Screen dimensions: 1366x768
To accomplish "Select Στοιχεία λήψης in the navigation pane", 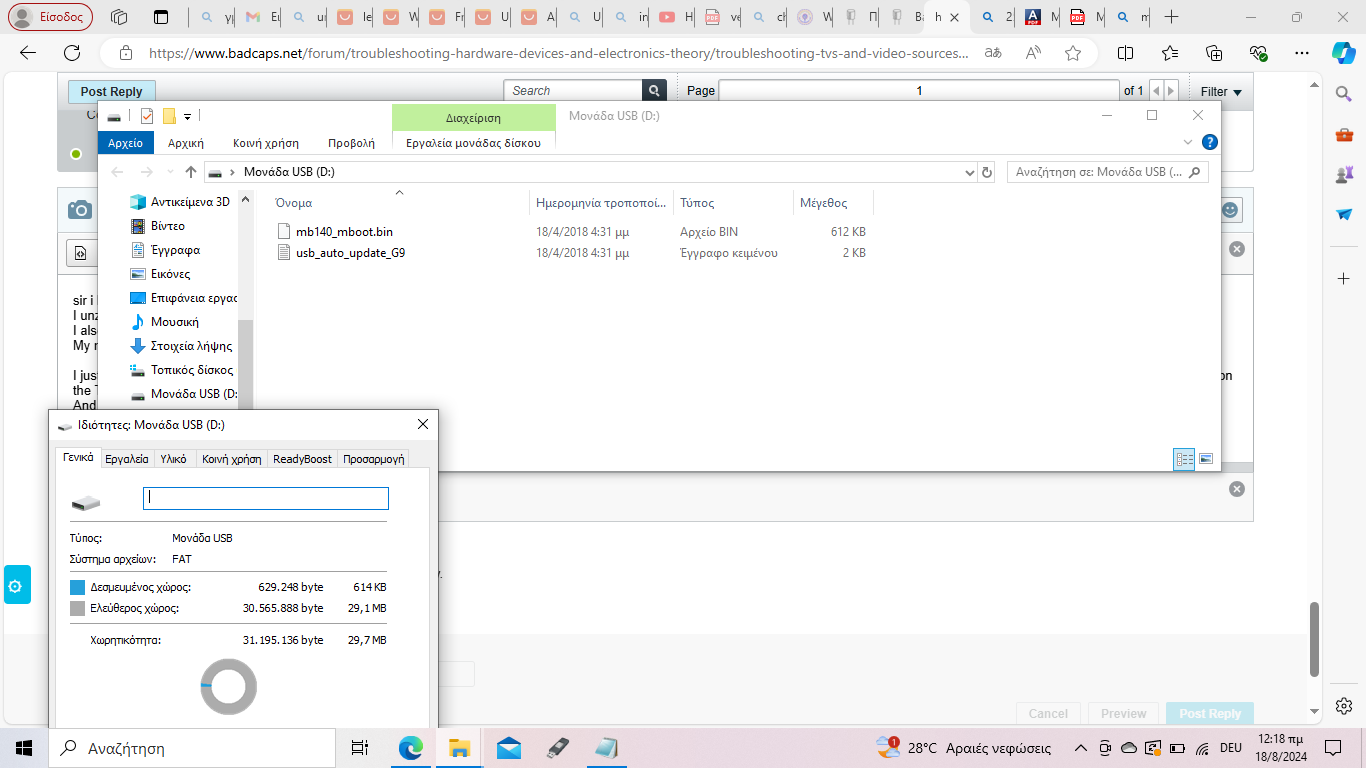I will tap(181, 346).
